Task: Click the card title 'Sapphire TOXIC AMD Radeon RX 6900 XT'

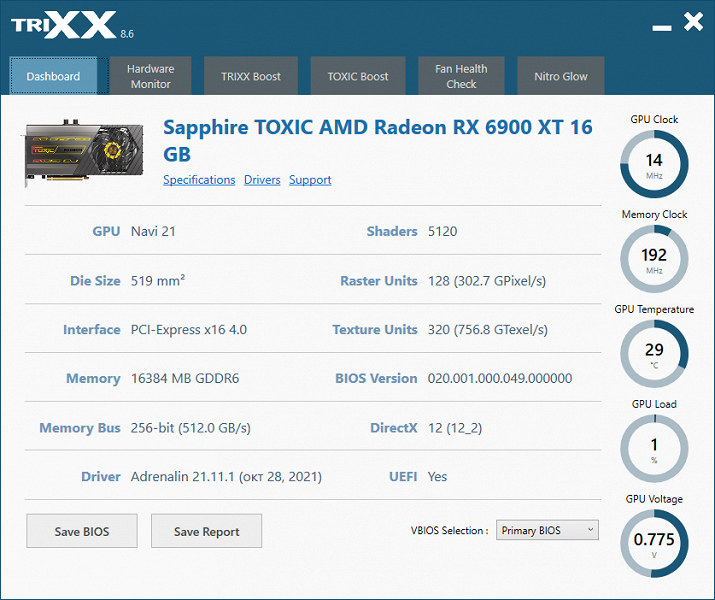Action: coord(378,140)
